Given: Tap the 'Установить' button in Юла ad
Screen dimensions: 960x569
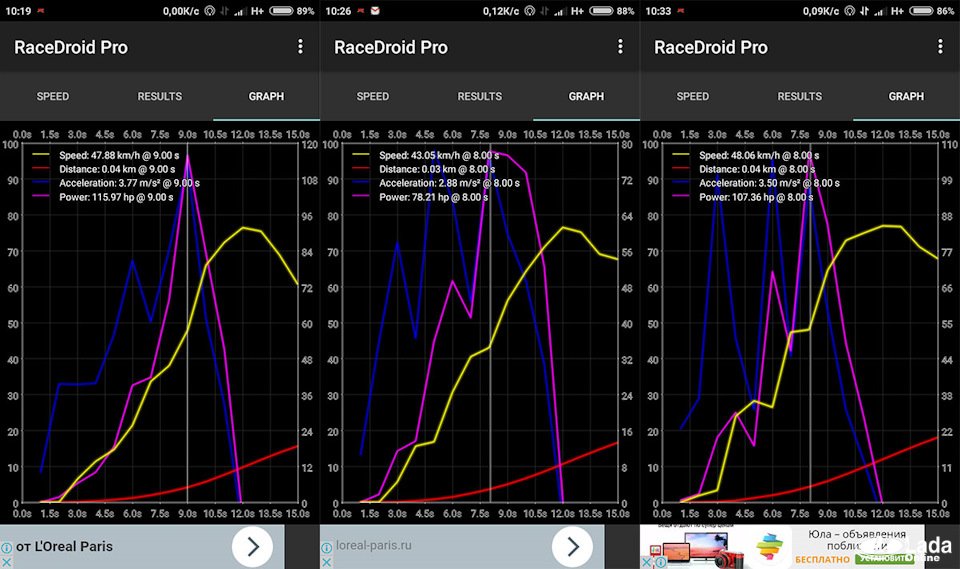Looking at the screenshot, I should pyautogui.click(x=885, y=558).
